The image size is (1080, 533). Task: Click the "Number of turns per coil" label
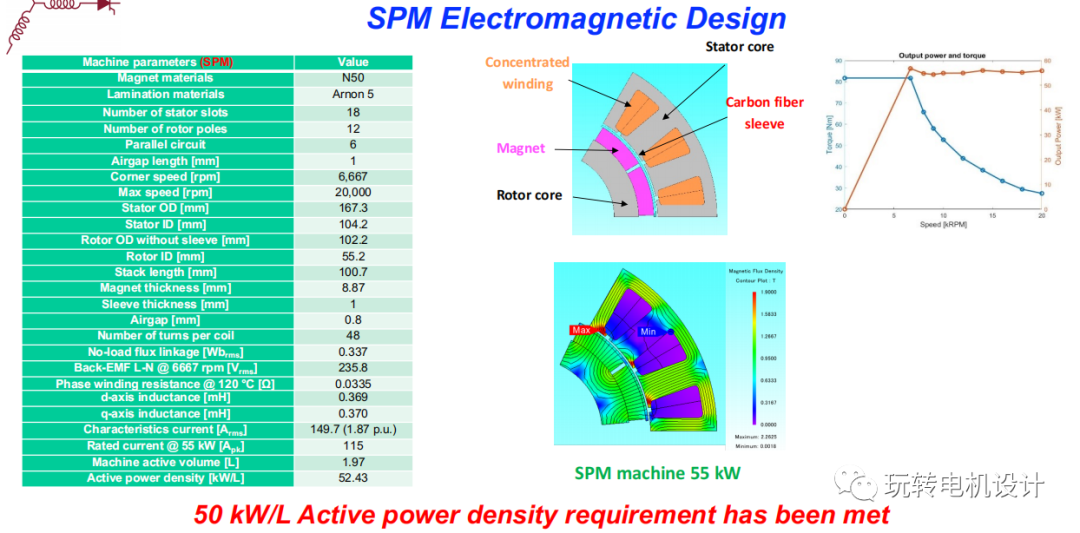pos(165,336)
